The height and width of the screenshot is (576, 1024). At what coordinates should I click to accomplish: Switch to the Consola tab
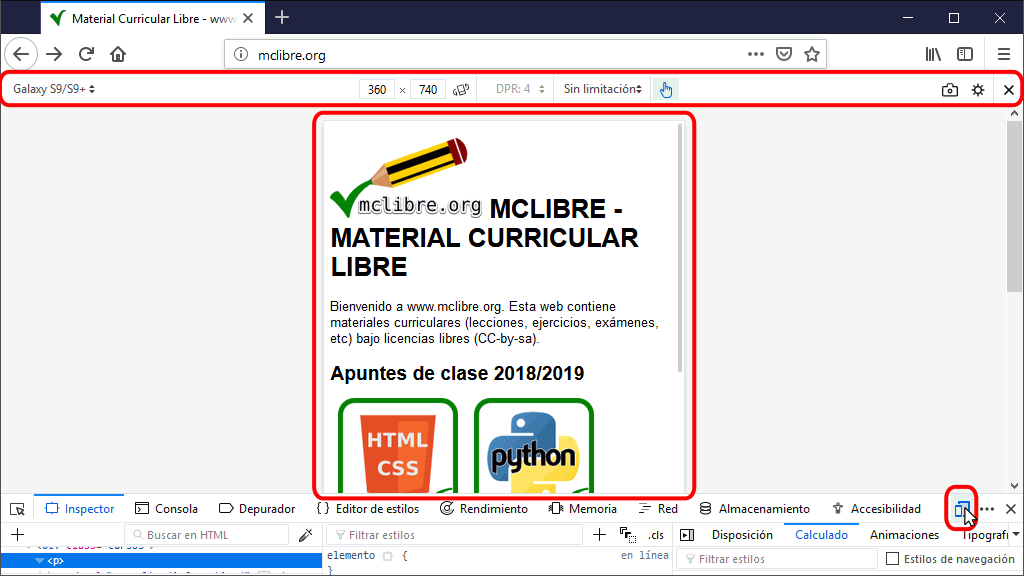(166, 509)
